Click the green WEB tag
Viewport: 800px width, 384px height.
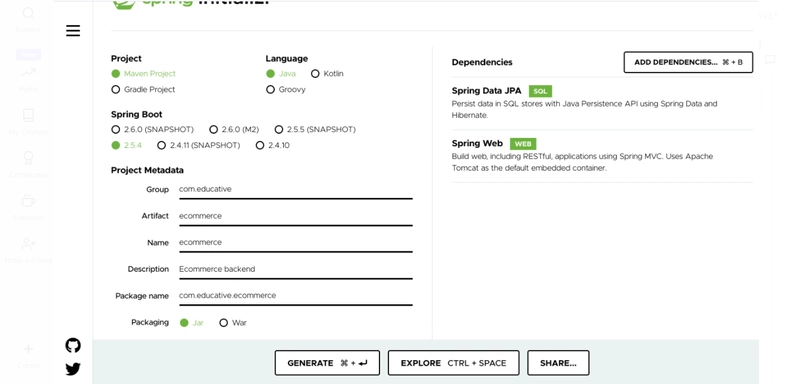(523, 144)
